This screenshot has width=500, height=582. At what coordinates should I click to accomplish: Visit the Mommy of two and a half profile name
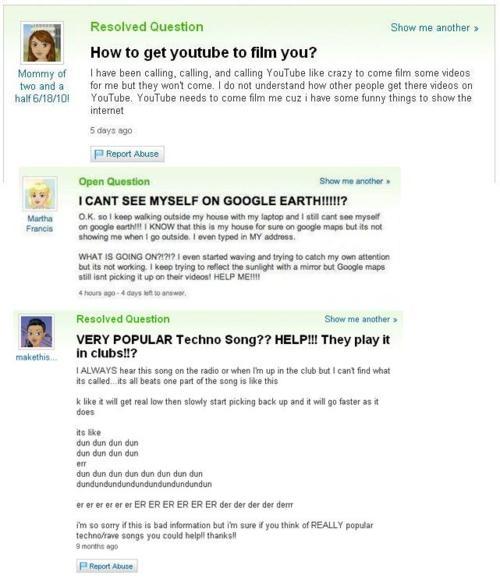[42, 86]
